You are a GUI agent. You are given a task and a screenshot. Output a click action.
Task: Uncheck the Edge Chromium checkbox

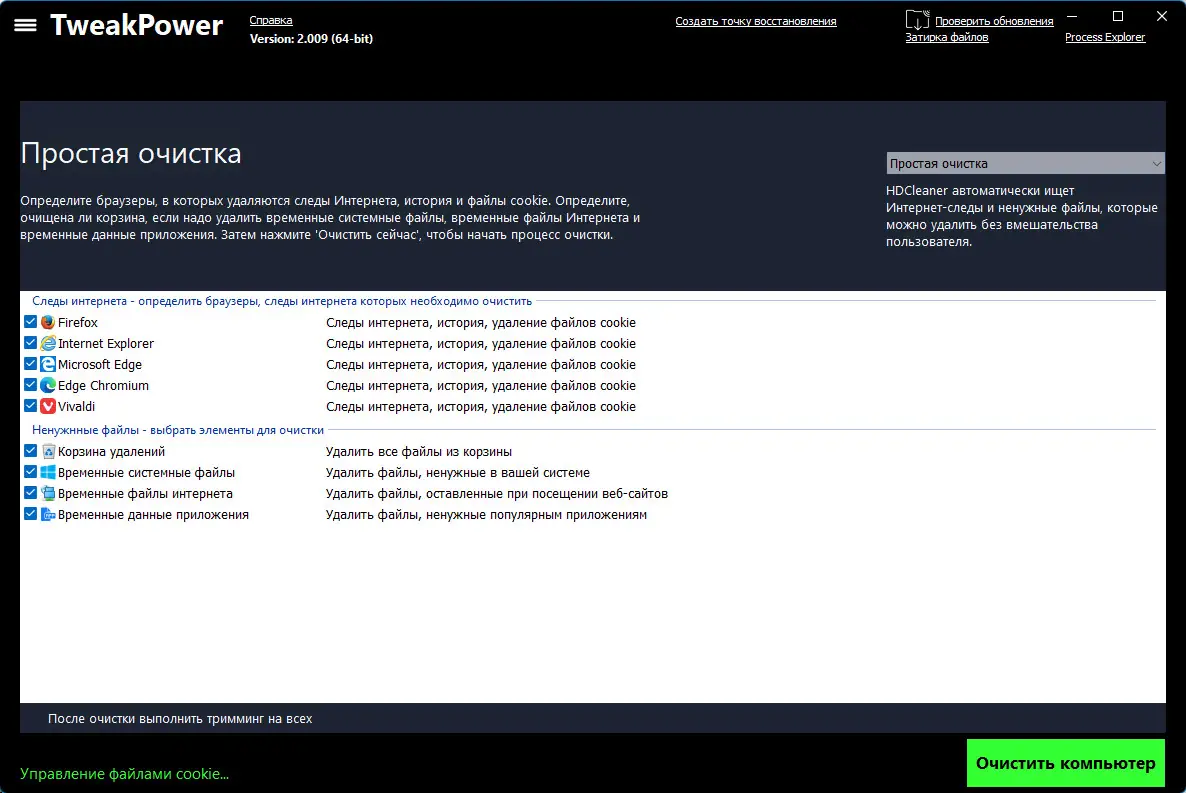[30, 384]
